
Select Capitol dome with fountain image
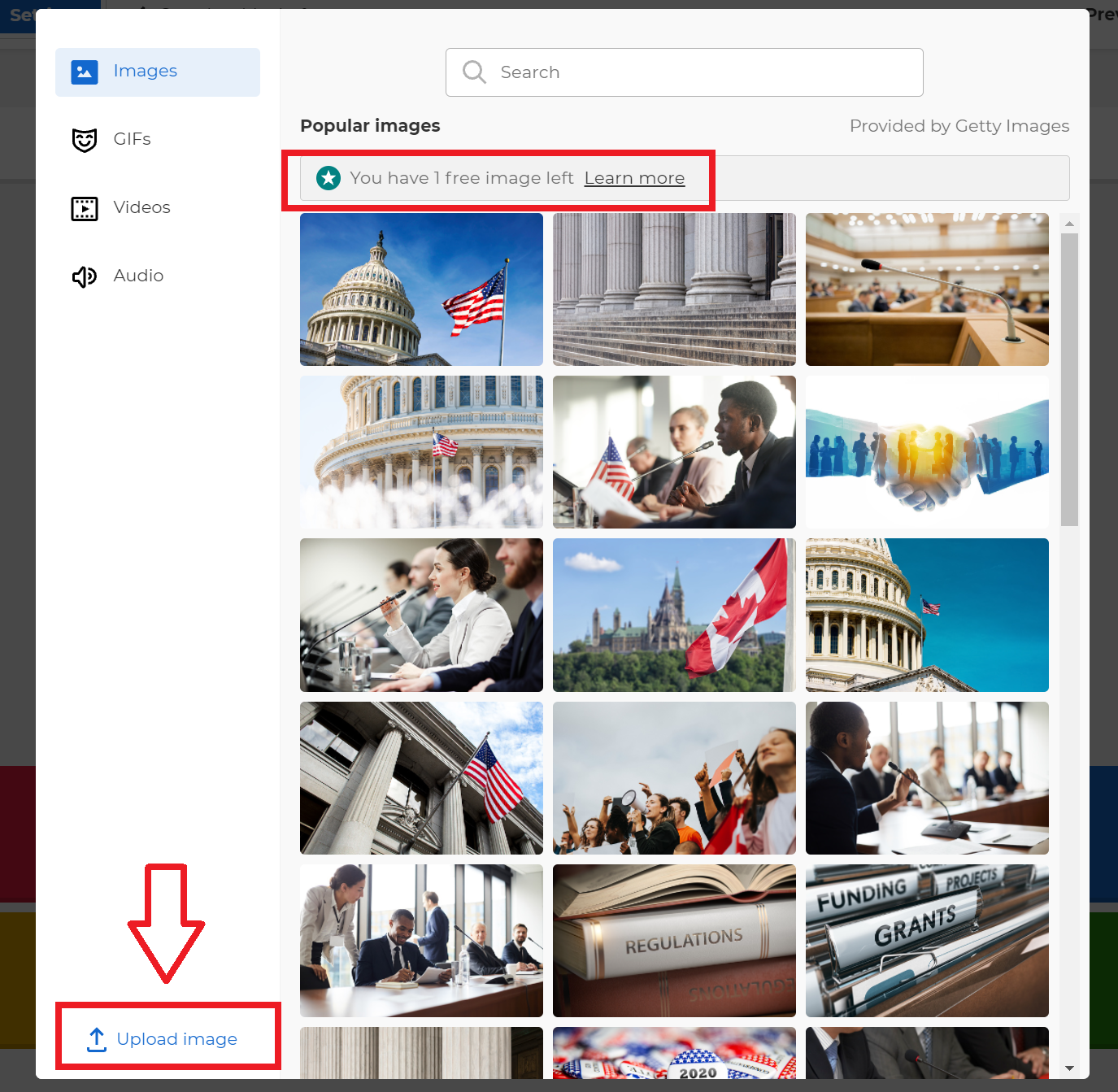(421, 452)
